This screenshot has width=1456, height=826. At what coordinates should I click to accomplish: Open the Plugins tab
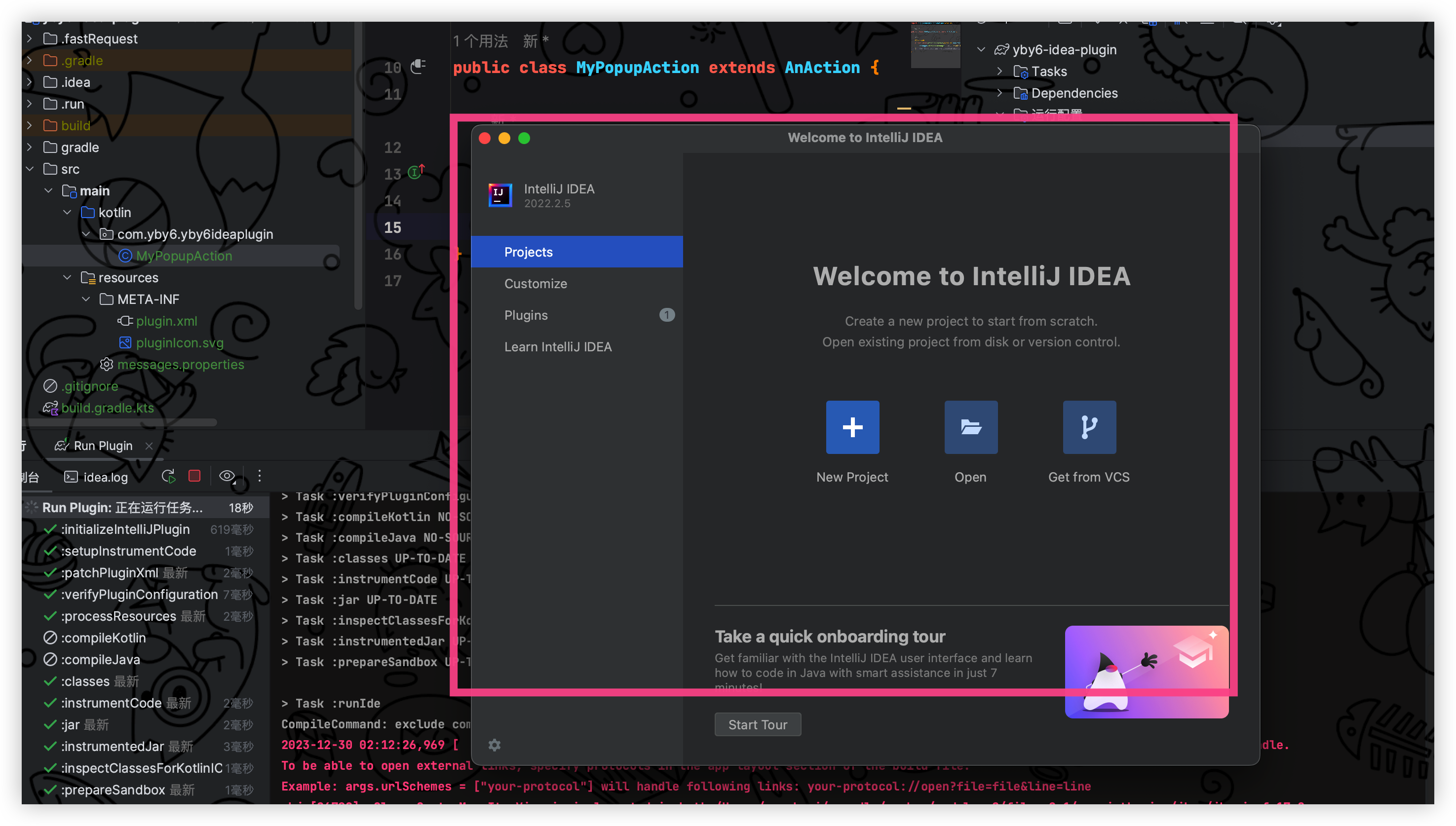(x=576, y=315)
